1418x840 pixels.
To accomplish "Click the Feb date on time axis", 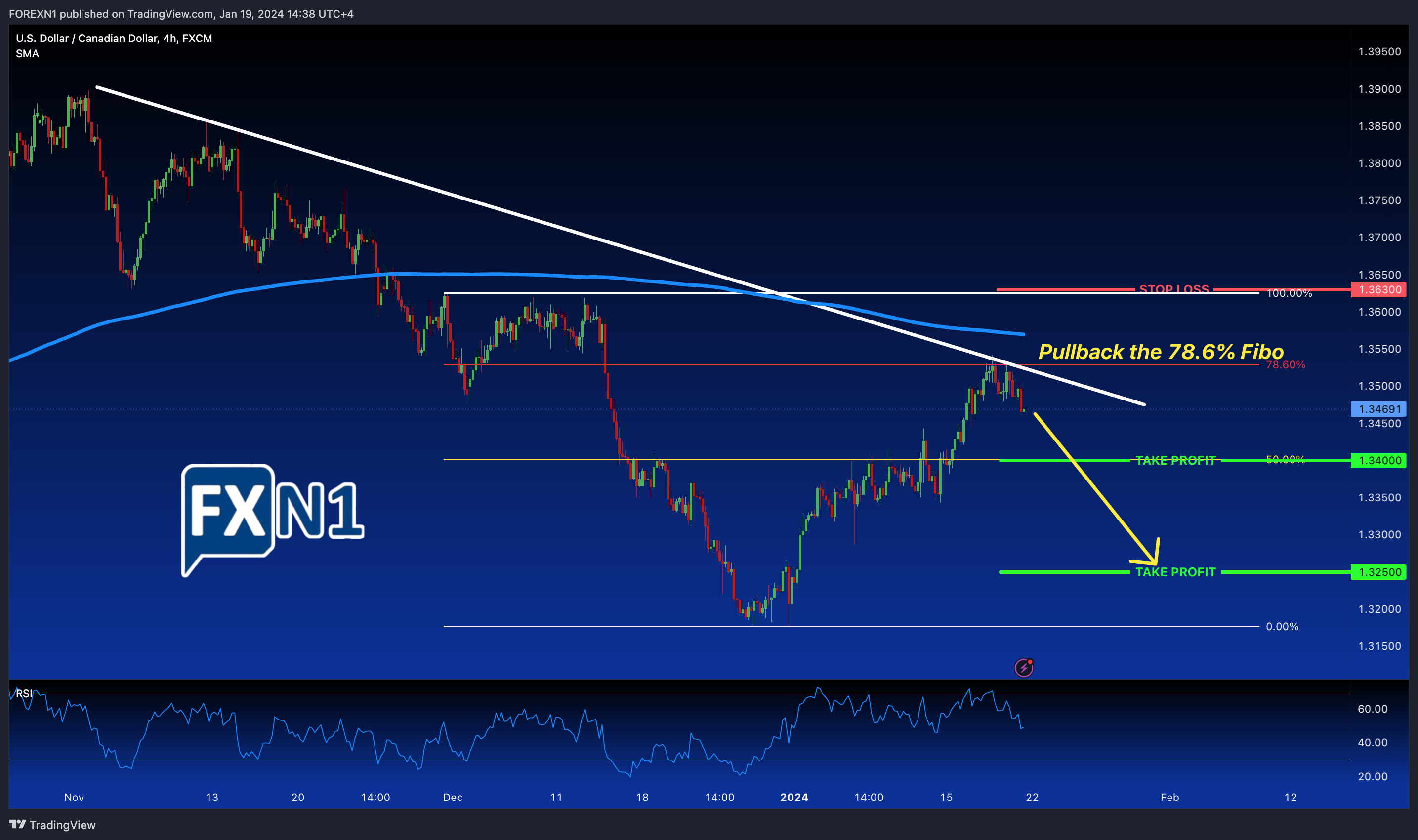I will 1169,797.
